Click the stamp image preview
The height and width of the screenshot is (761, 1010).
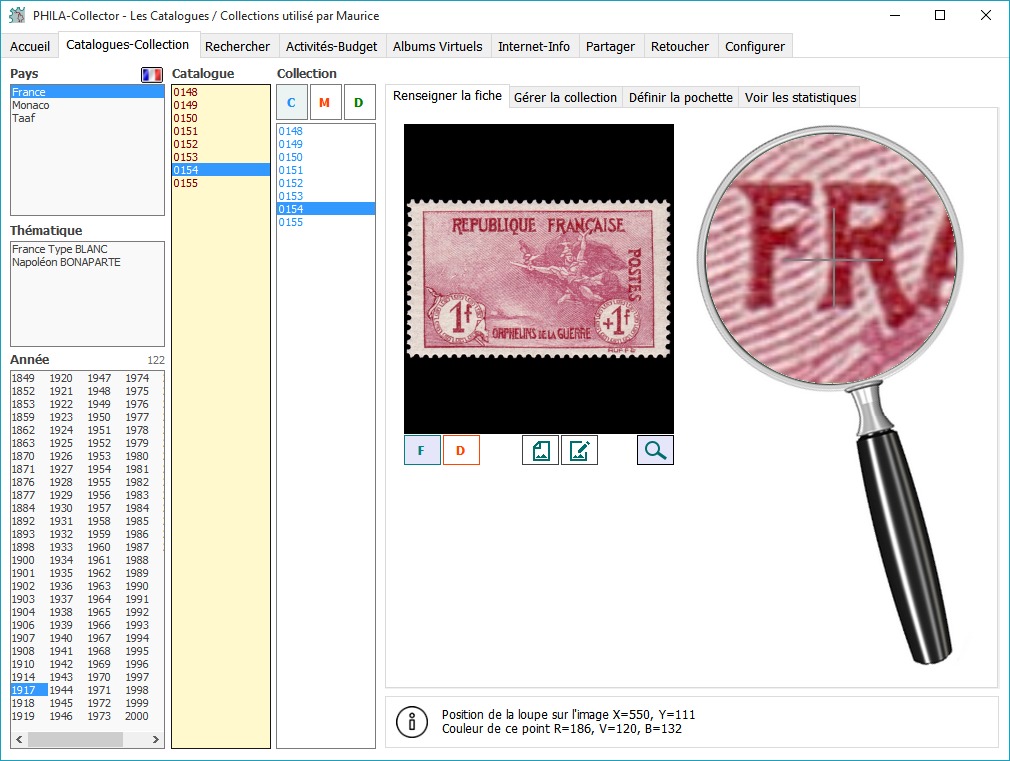[539, 279]
